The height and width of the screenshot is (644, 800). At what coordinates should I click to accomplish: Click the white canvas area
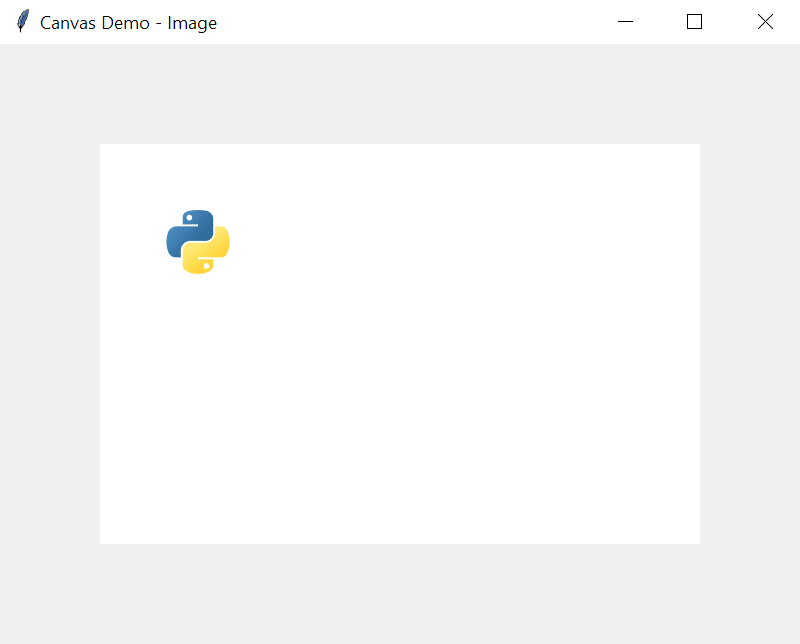[x=450, y=400]
